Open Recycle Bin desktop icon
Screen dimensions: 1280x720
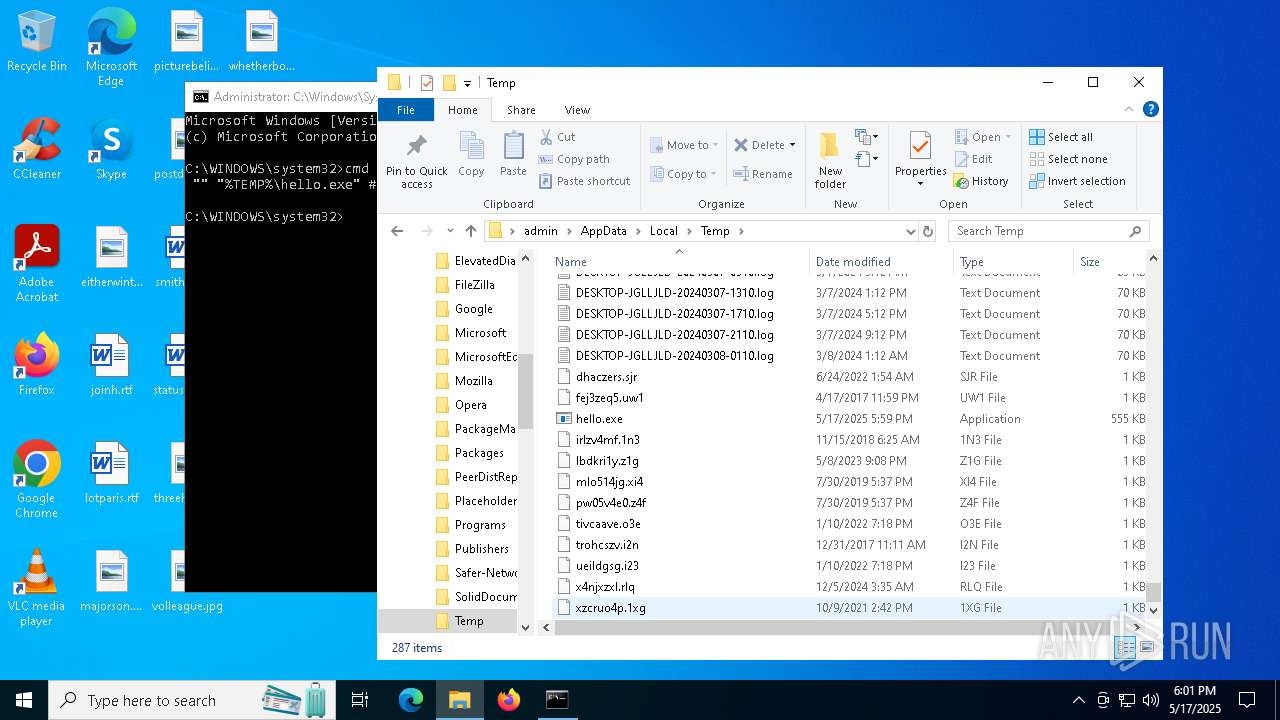point(36,42)
